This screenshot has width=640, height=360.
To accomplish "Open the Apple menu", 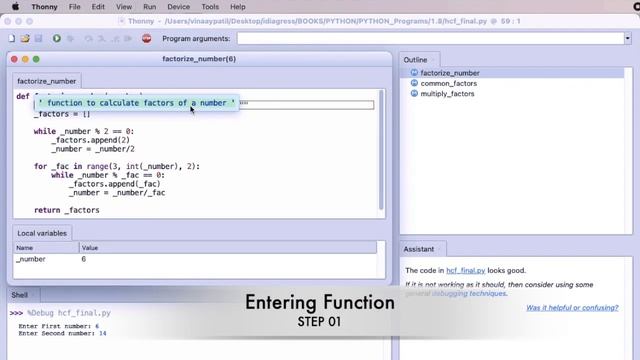I will point(16,7).
